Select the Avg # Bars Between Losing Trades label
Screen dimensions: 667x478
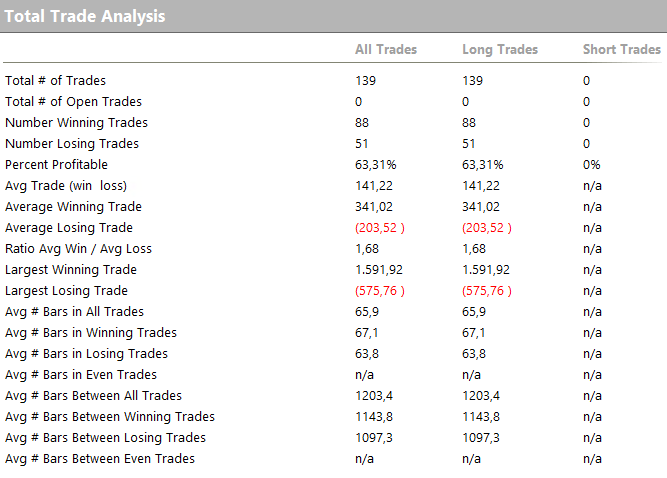(x=105, y=438)
